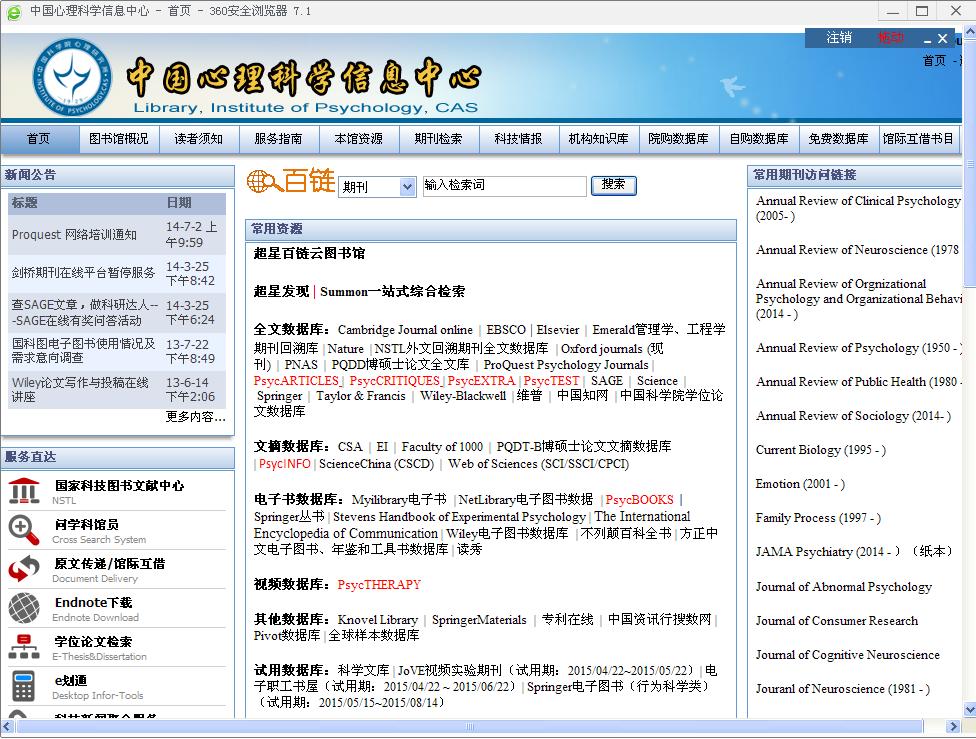Viewport: 976px width, 739px height.
Task: Open Journal of Cognitive Neuroscience link
Action: [x=847, y=654]
